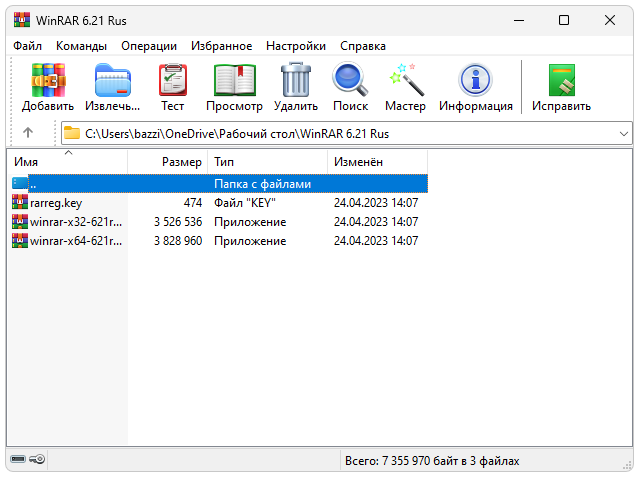Open the Просмотр (View) book icon
Viewport: 636px width, 477px height.
(234, 80)
